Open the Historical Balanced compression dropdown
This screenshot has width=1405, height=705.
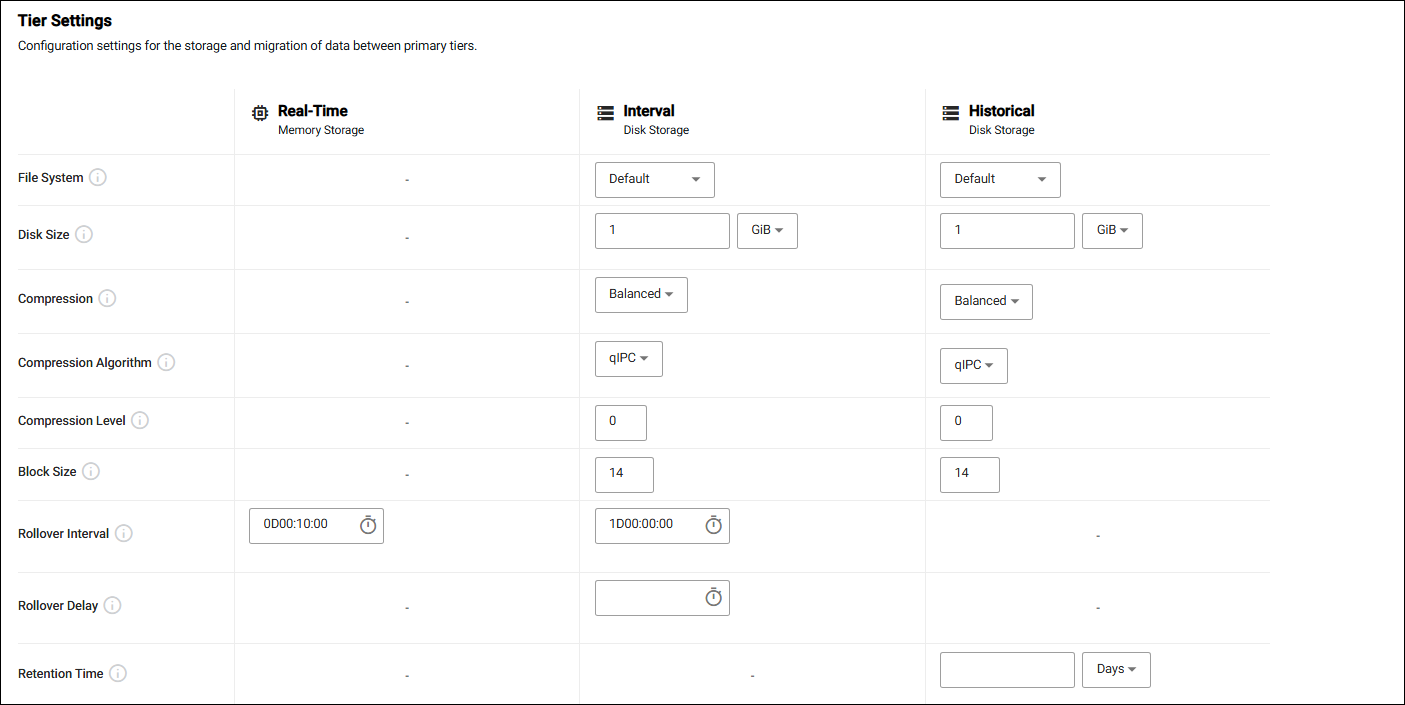[x=986, y=301]
